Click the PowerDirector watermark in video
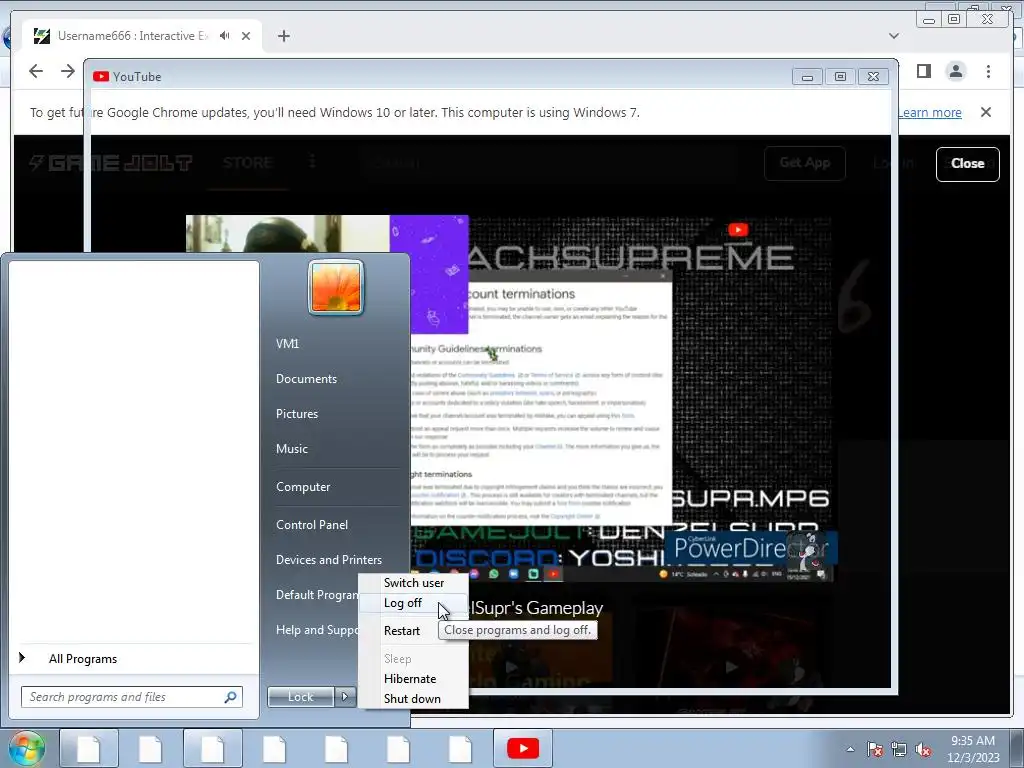1024x768 pixels. (750, 547)
